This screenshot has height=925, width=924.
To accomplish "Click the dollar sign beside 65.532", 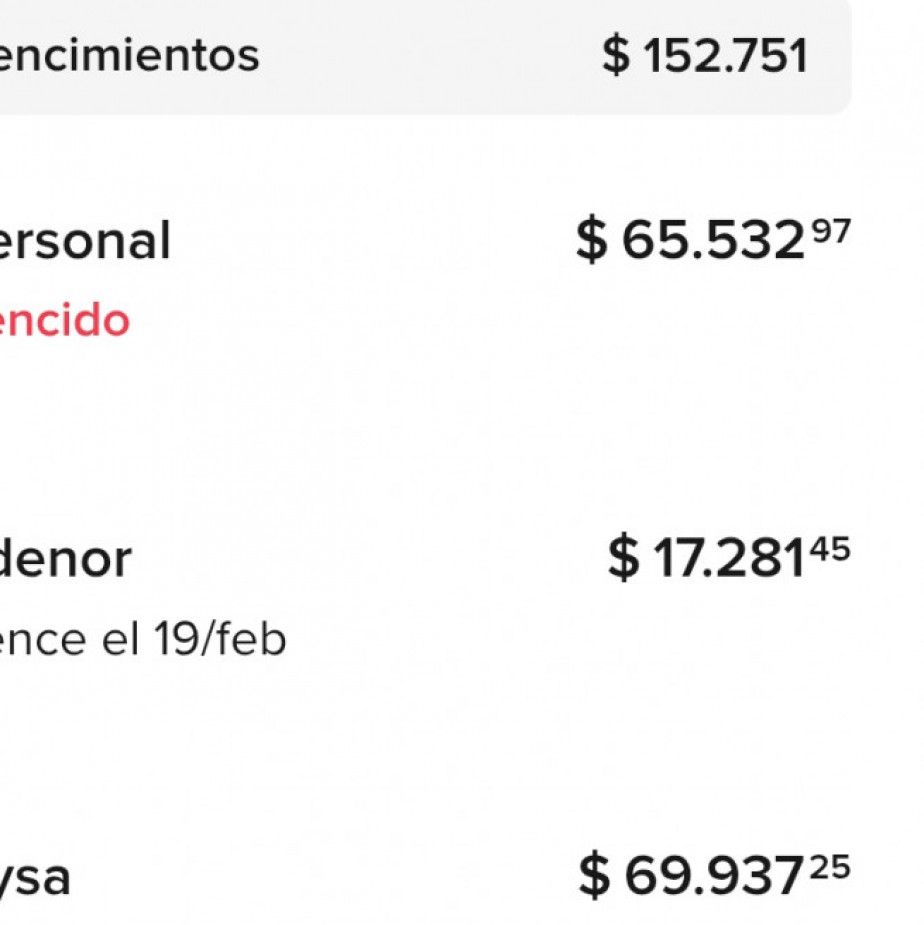I will pos(592,244).
